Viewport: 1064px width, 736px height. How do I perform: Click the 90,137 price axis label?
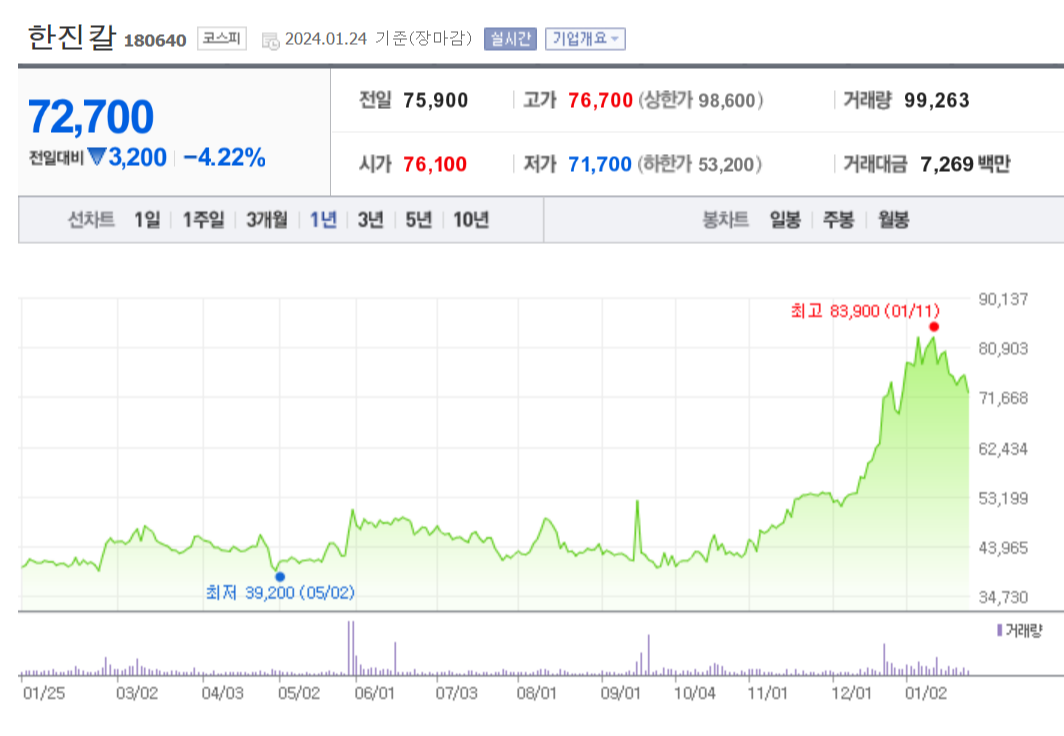1003,299
